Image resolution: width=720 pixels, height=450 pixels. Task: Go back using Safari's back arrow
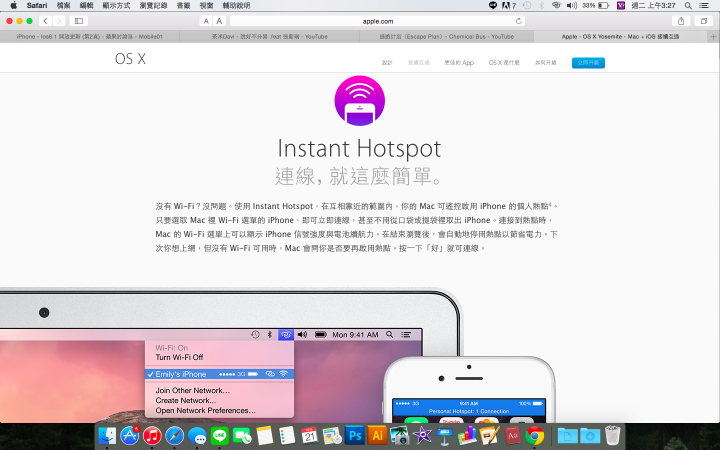tap(45, 21)
